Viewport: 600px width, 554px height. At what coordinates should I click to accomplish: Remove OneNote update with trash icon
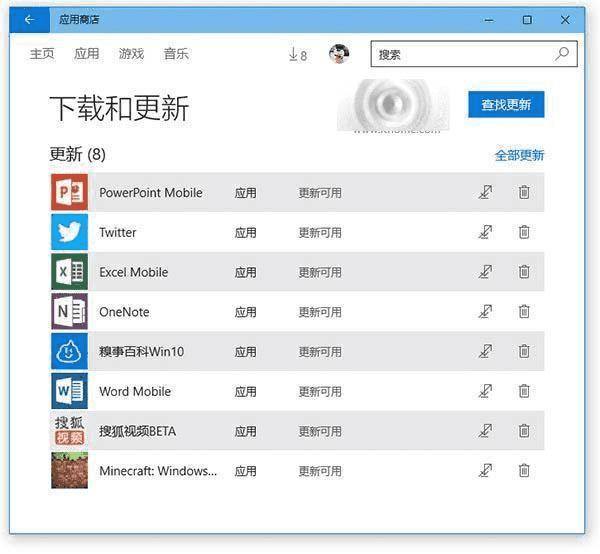[524, 311]
